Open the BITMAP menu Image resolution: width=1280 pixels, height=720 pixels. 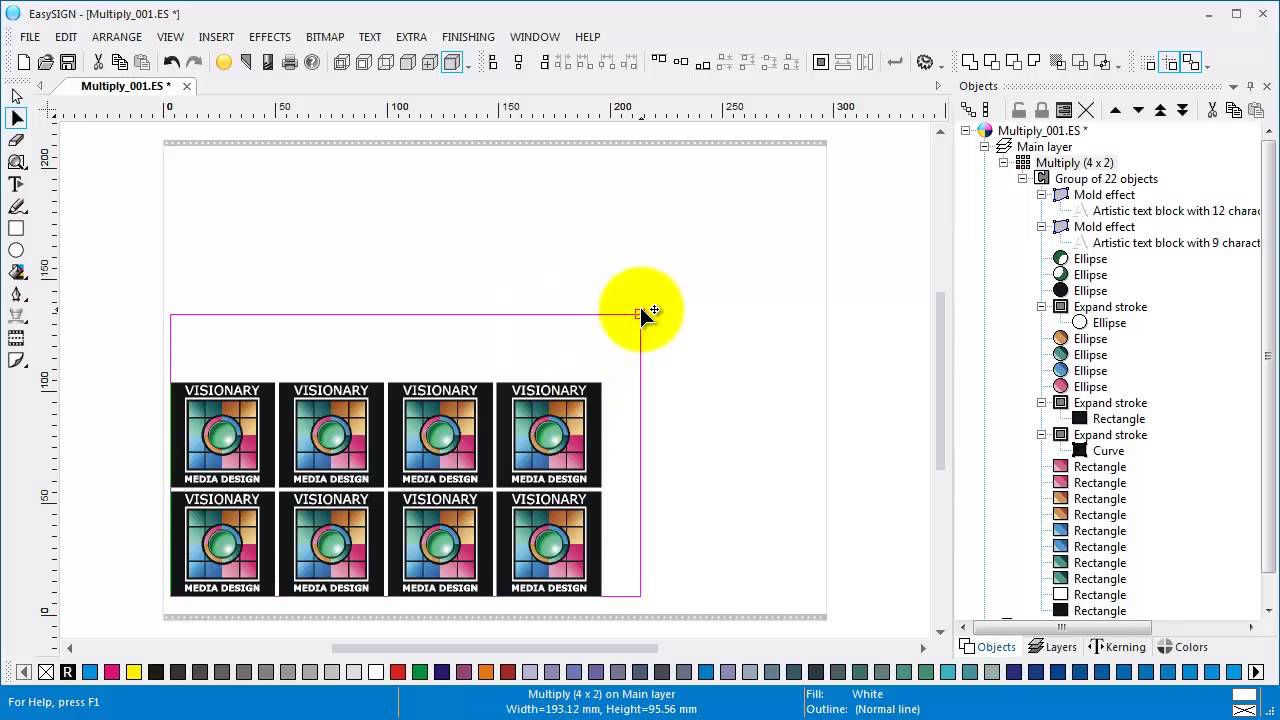tap(325, 37)
